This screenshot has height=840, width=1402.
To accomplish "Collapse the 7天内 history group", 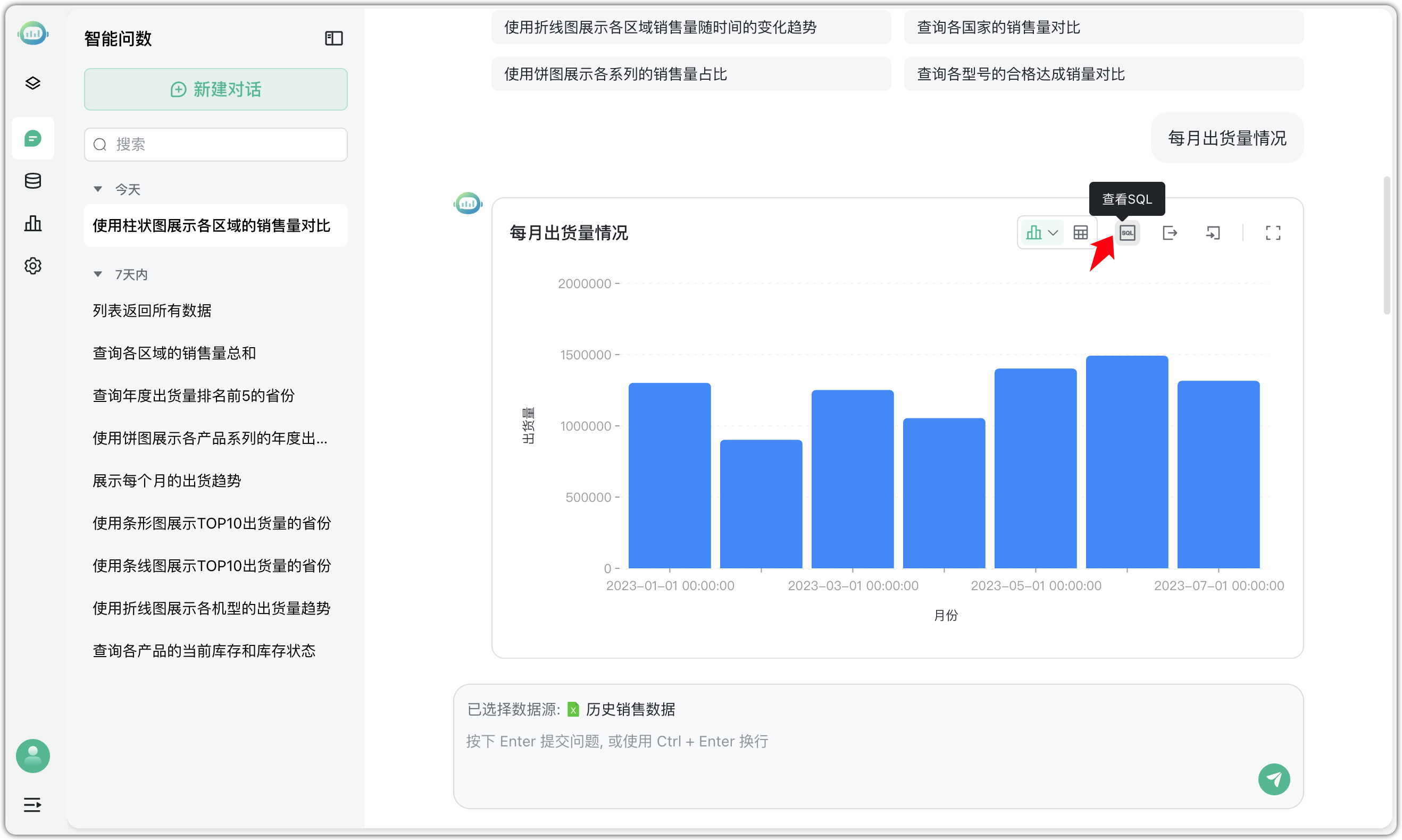I will (x=98, y=273).
